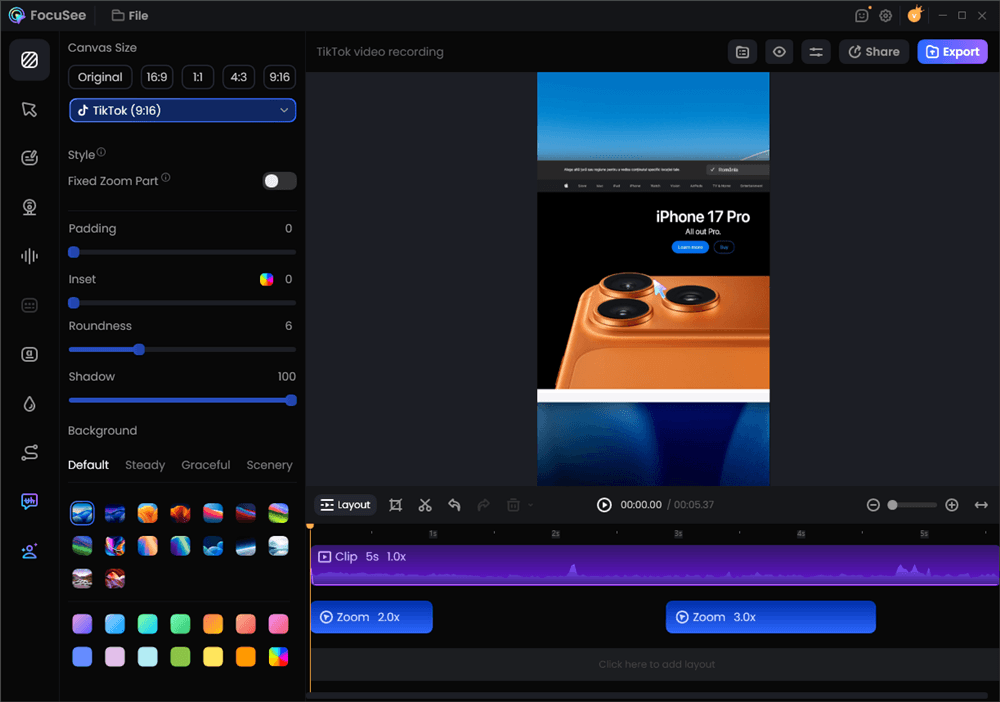The height and width of the screenshot is (702, 1000).
Task: Zoom out the timeline with minus icon
Action: (x=873, y=505)
